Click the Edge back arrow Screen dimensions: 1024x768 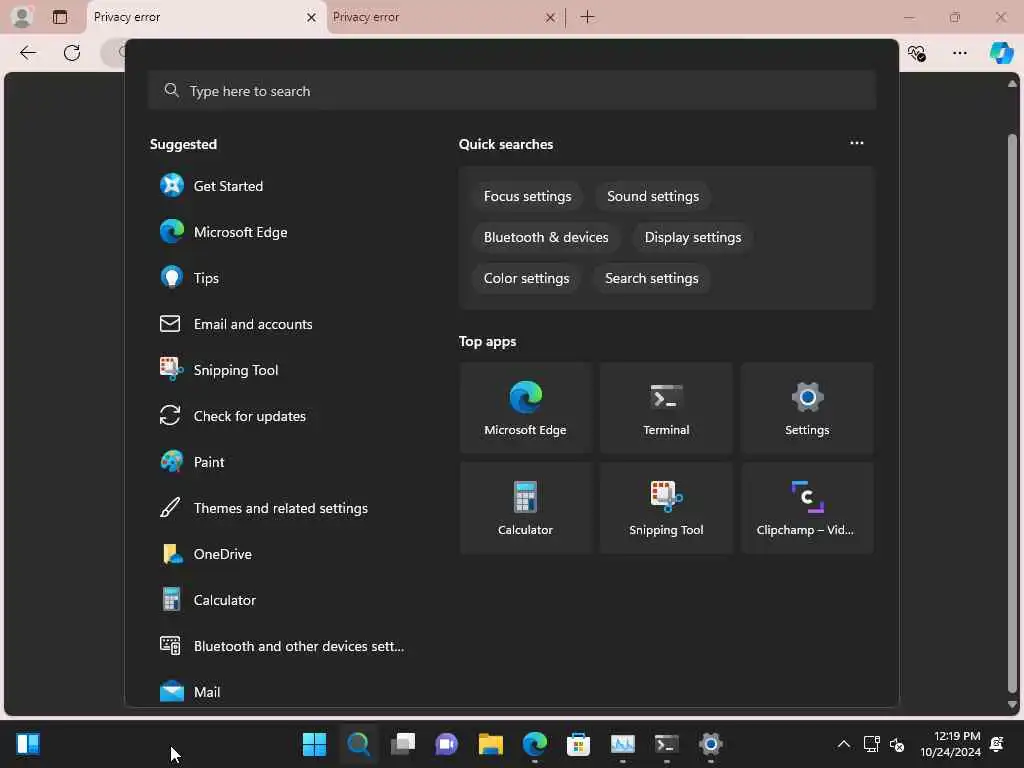28,53
